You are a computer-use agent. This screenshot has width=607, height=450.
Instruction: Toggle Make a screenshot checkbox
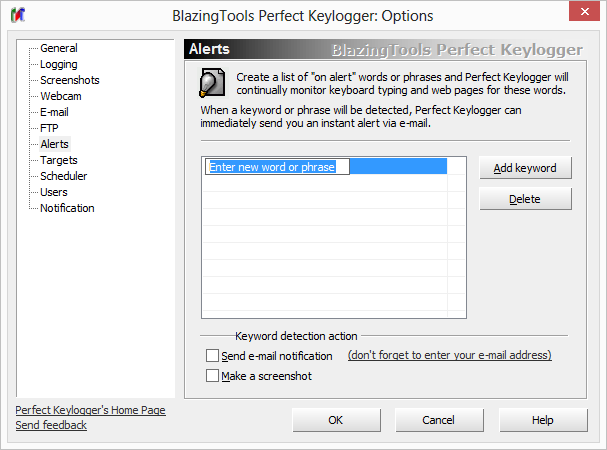click(212, 376)
